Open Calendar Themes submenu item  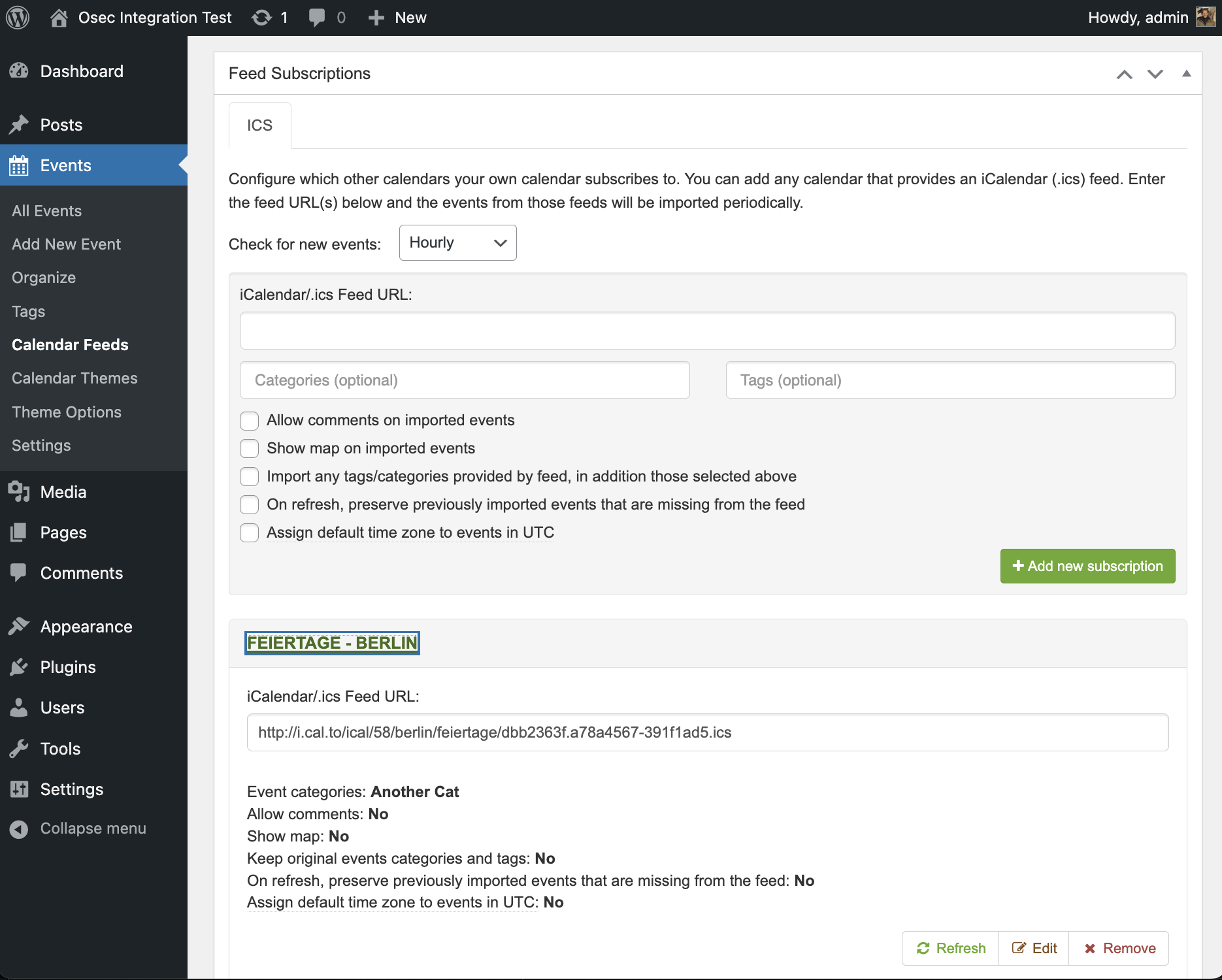pos(74,378)
